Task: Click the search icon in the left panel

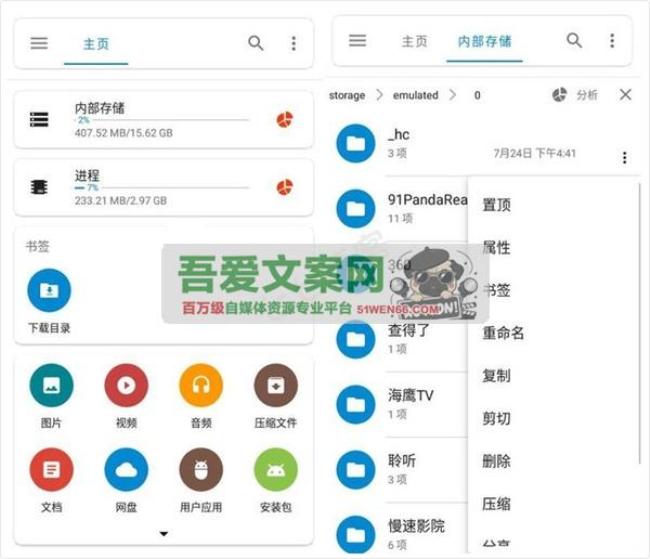Action: (256, 43)
